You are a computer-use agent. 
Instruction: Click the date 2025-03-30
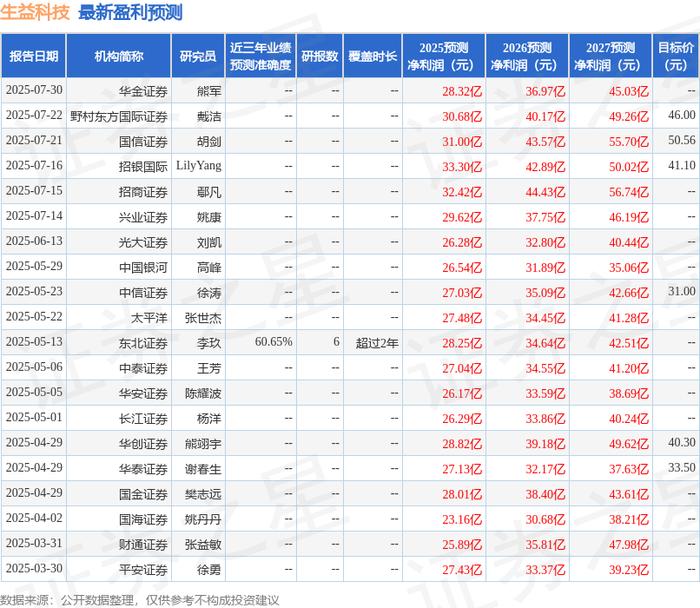tap(34, 568)
